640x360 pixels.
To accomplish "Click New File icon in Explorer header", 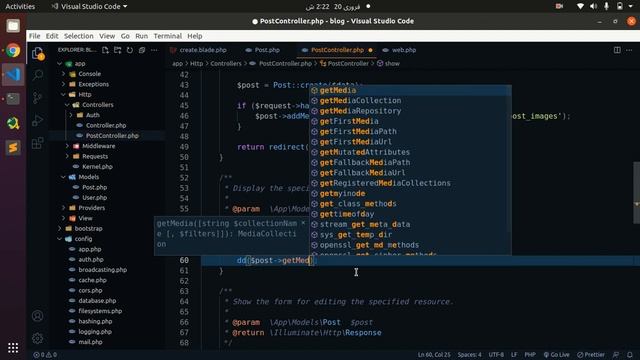I will [105, 50].
